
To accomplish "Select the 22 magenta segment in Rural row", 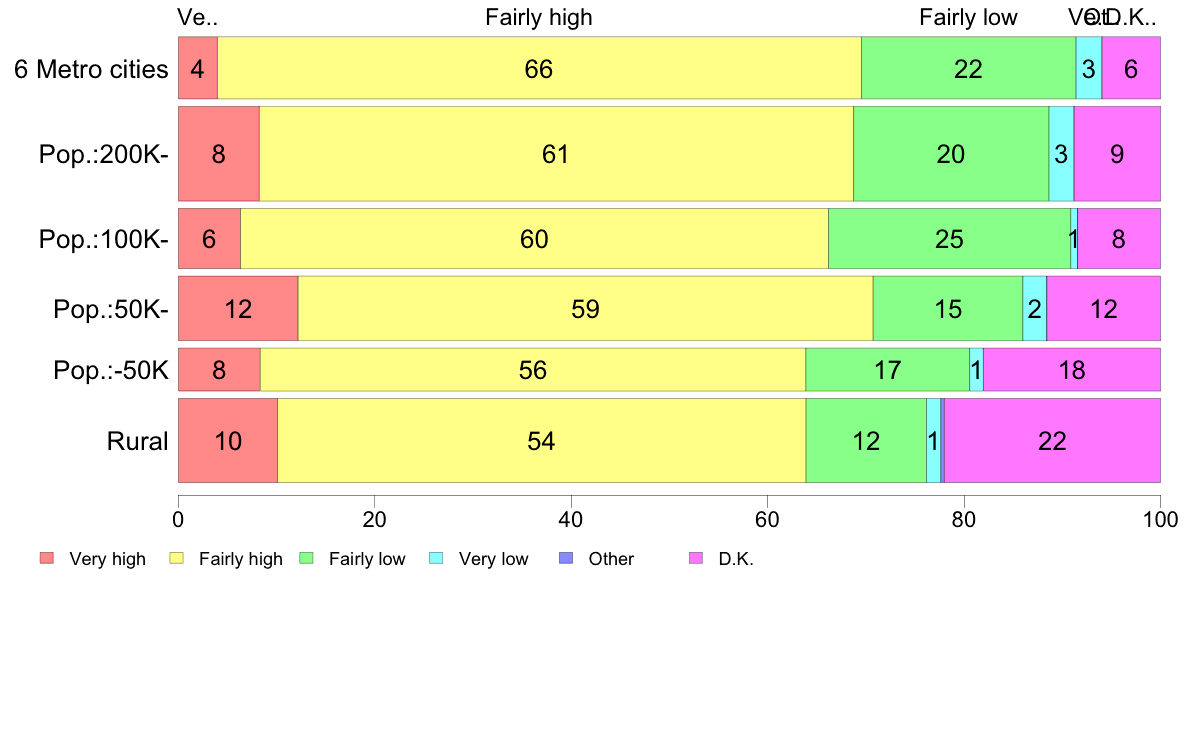I will [1052, 440].
